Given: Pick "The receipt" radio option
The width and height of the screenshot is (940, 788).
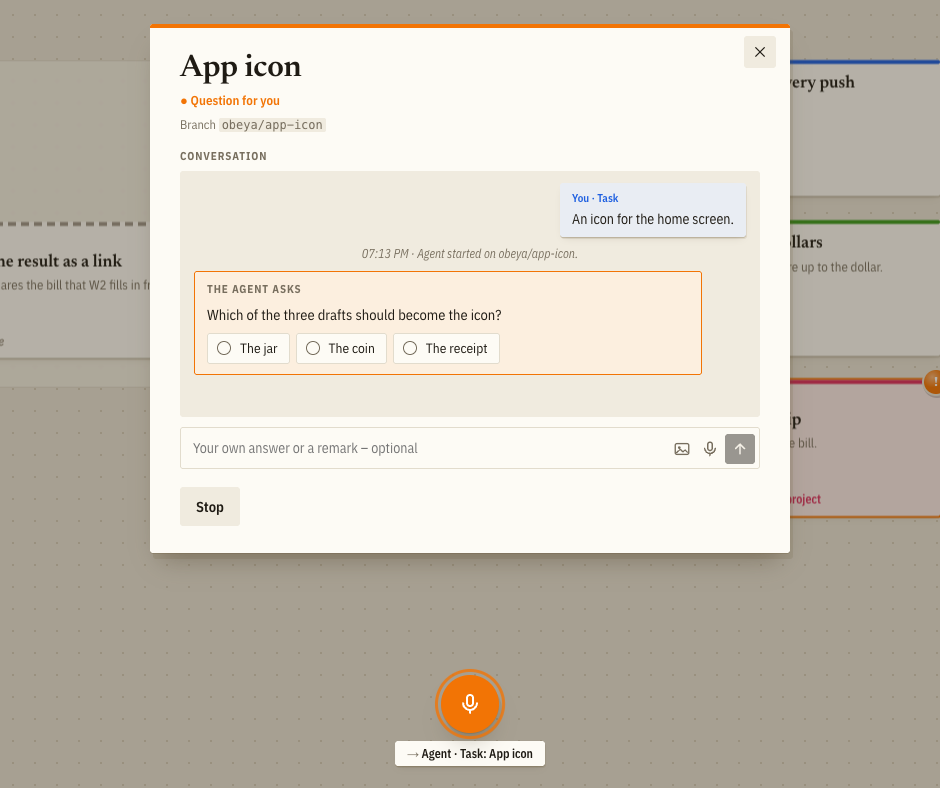Looking at the screenshot, I should pos(446,348).
